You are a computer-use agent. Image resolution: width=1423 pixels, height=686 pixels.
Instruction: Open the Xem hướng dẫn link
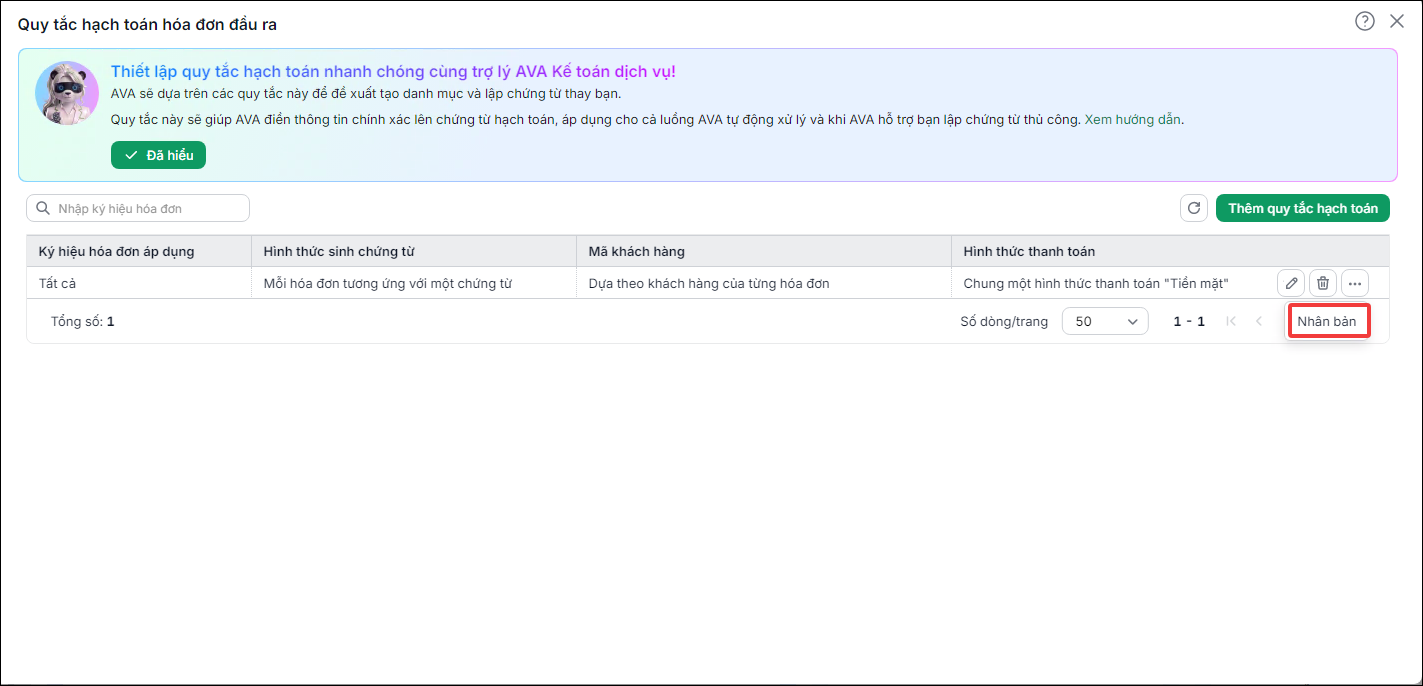1133,119
